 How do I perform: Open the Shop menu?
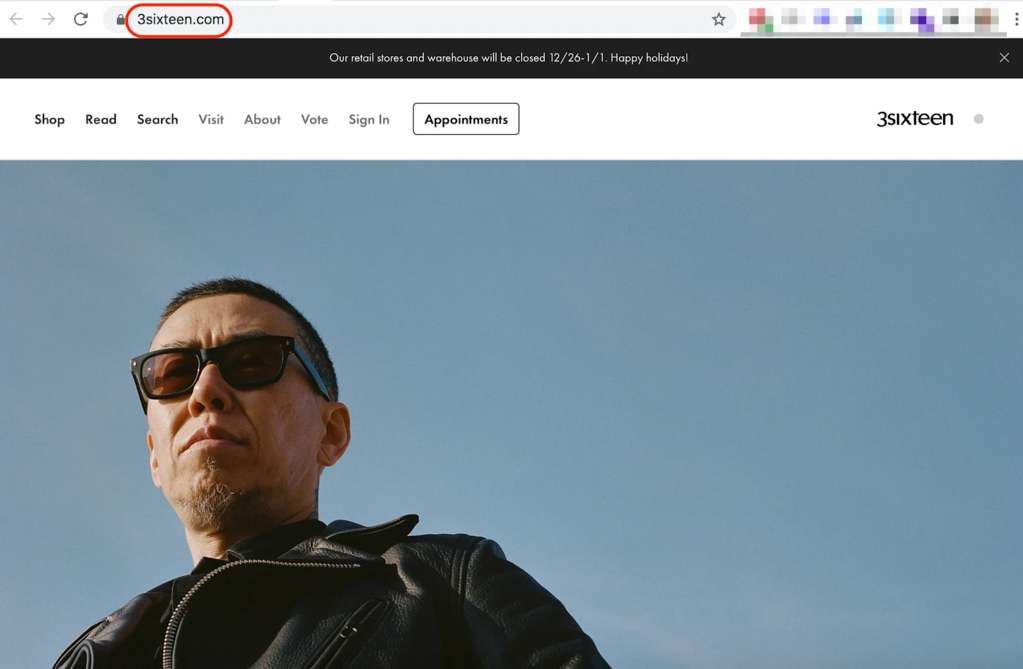(x=50, y=119)
